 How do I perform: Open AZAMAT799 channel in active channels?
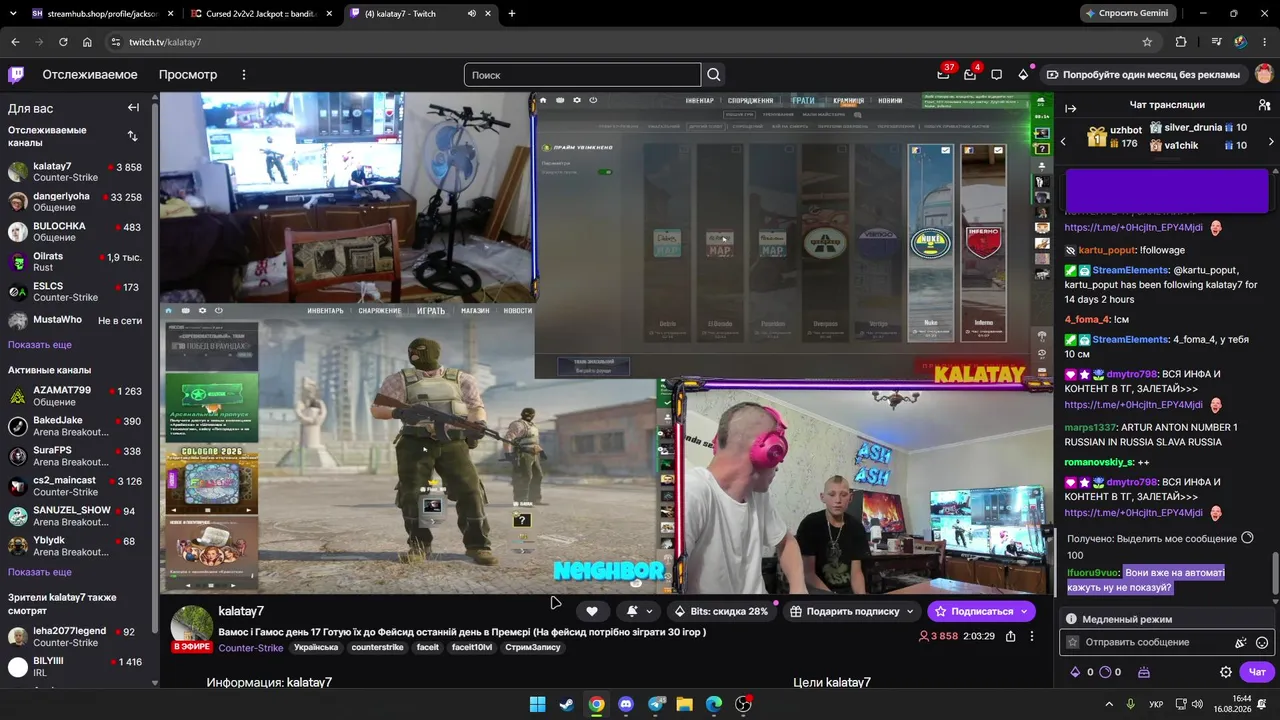pyautogui.click(x=75, y=396)
